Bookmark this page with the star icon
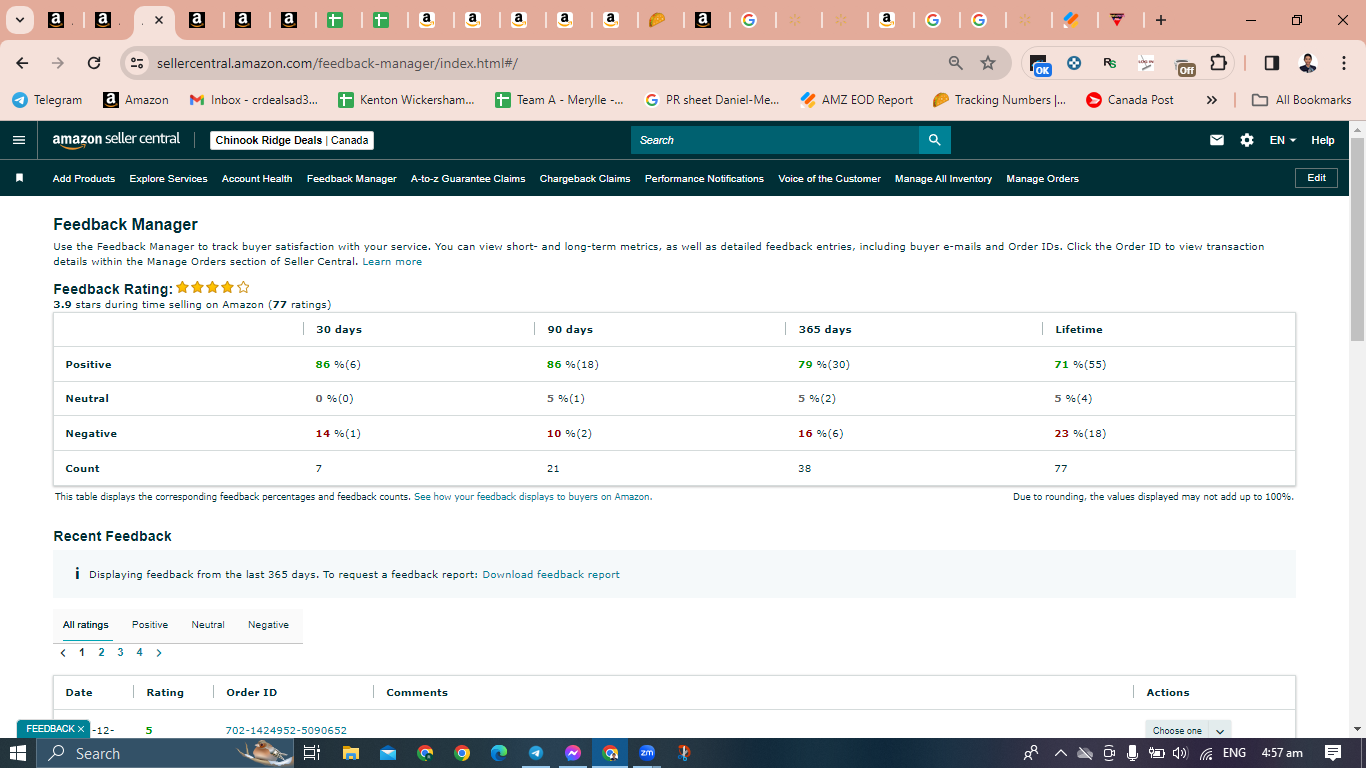 (x=988, y=63)
